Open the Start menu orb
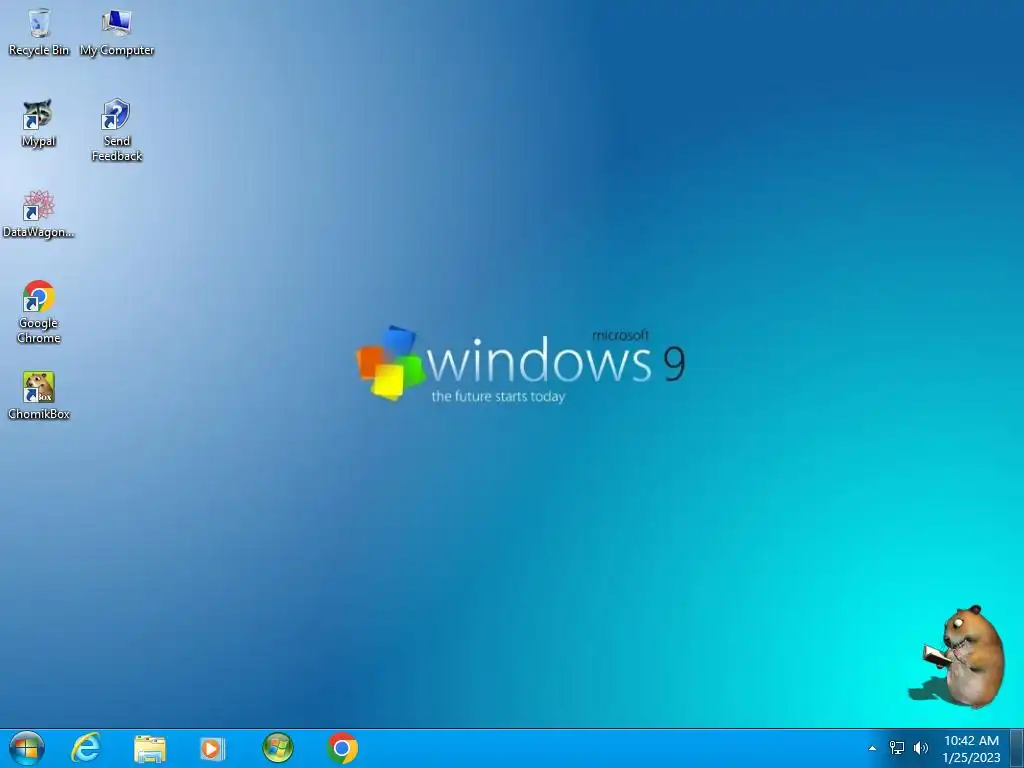Viewport: 1024px width, 768px height. click(x=27, y=748)
